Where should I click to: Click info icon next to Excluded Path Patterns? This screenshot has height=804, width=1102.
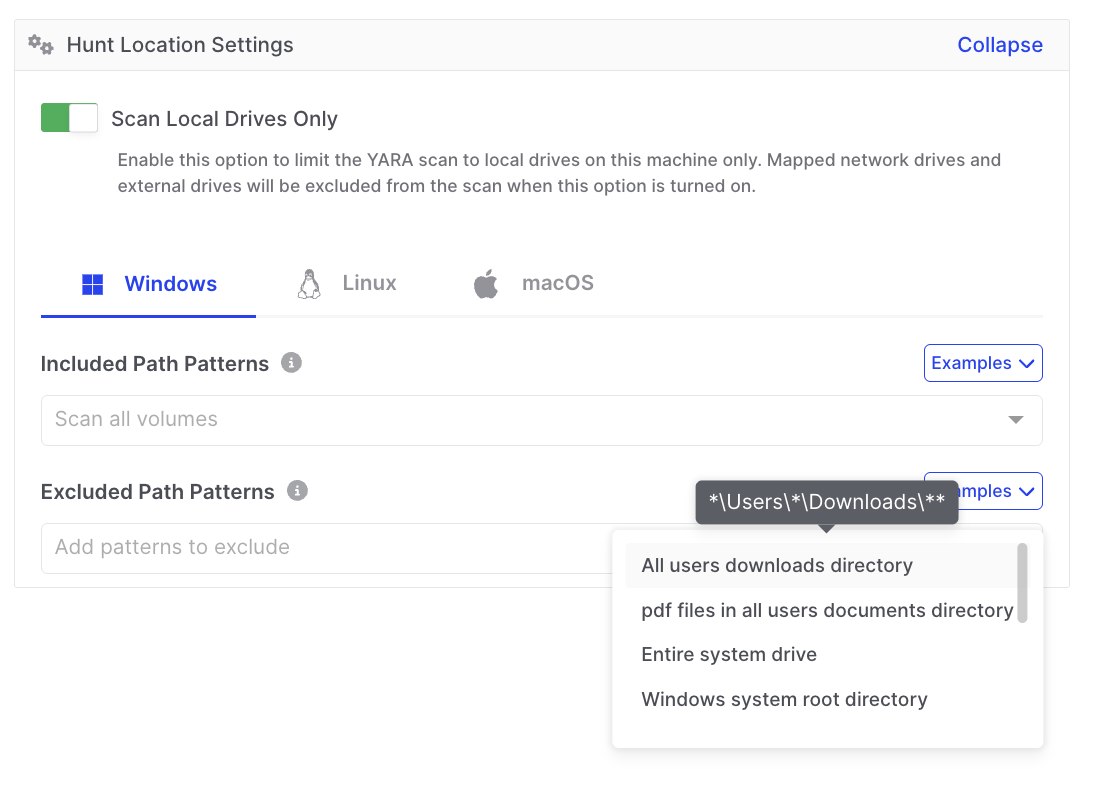(297, 491)
